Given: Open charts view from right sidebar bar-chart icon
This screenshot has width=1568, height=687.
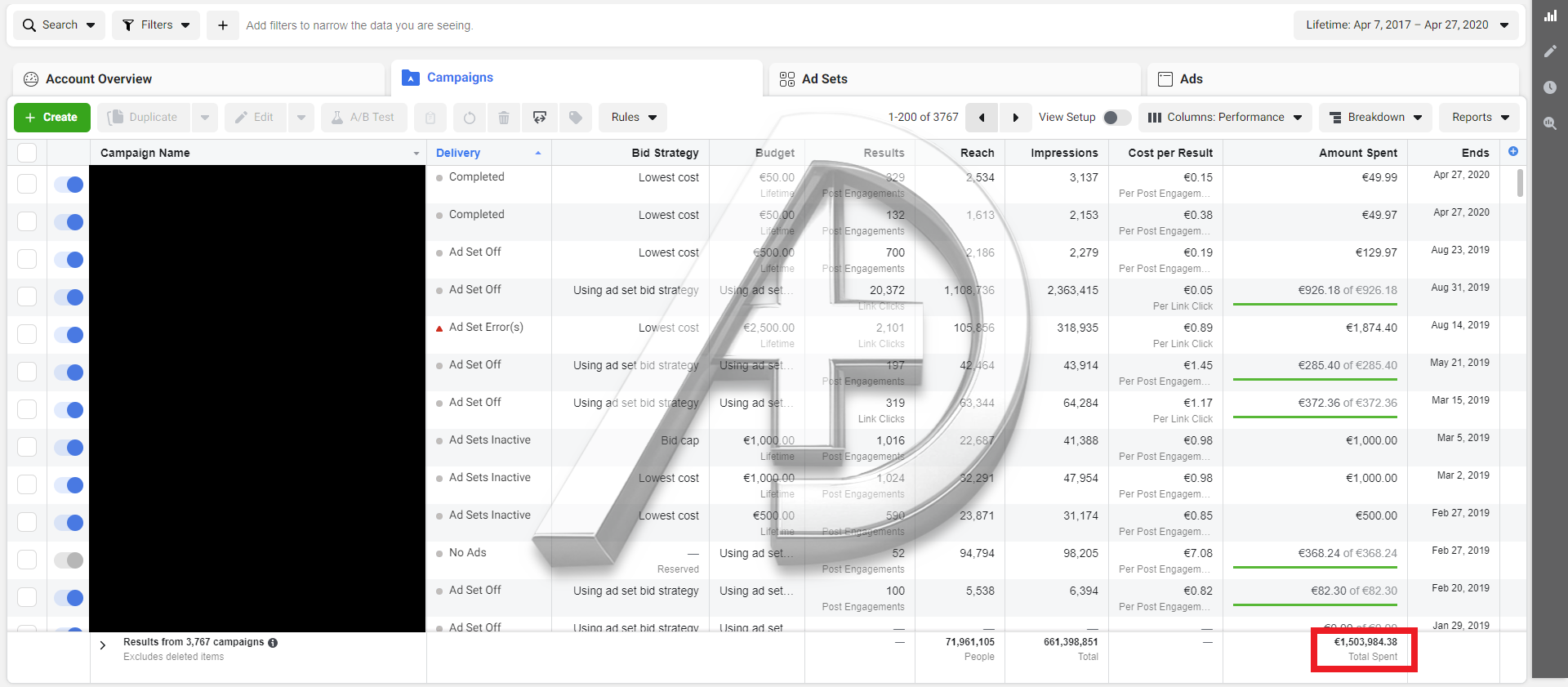Looking at the screenshot, I should 1549,16.
